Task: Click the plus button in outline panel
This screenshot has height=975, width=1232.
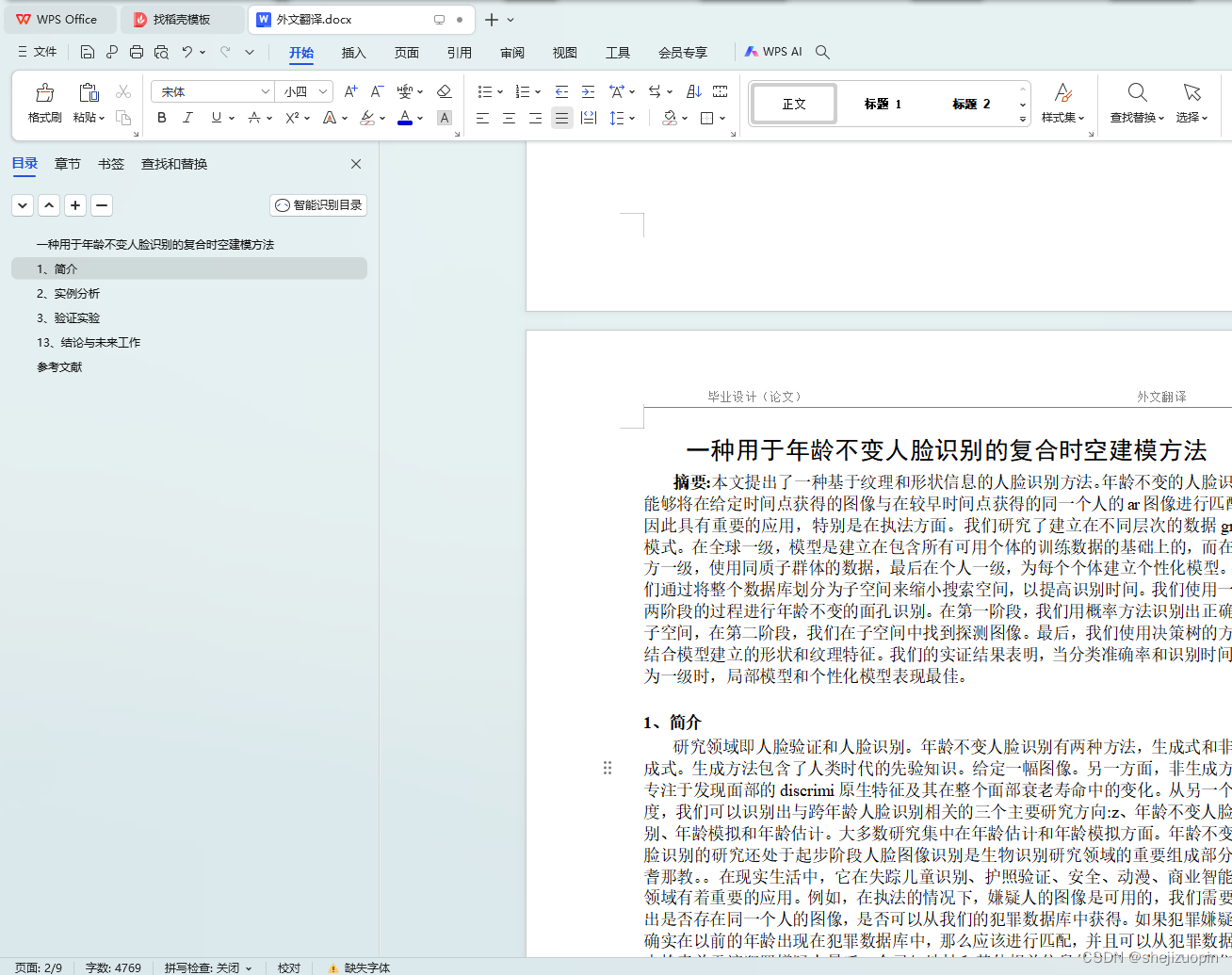Action: [75, 204]
